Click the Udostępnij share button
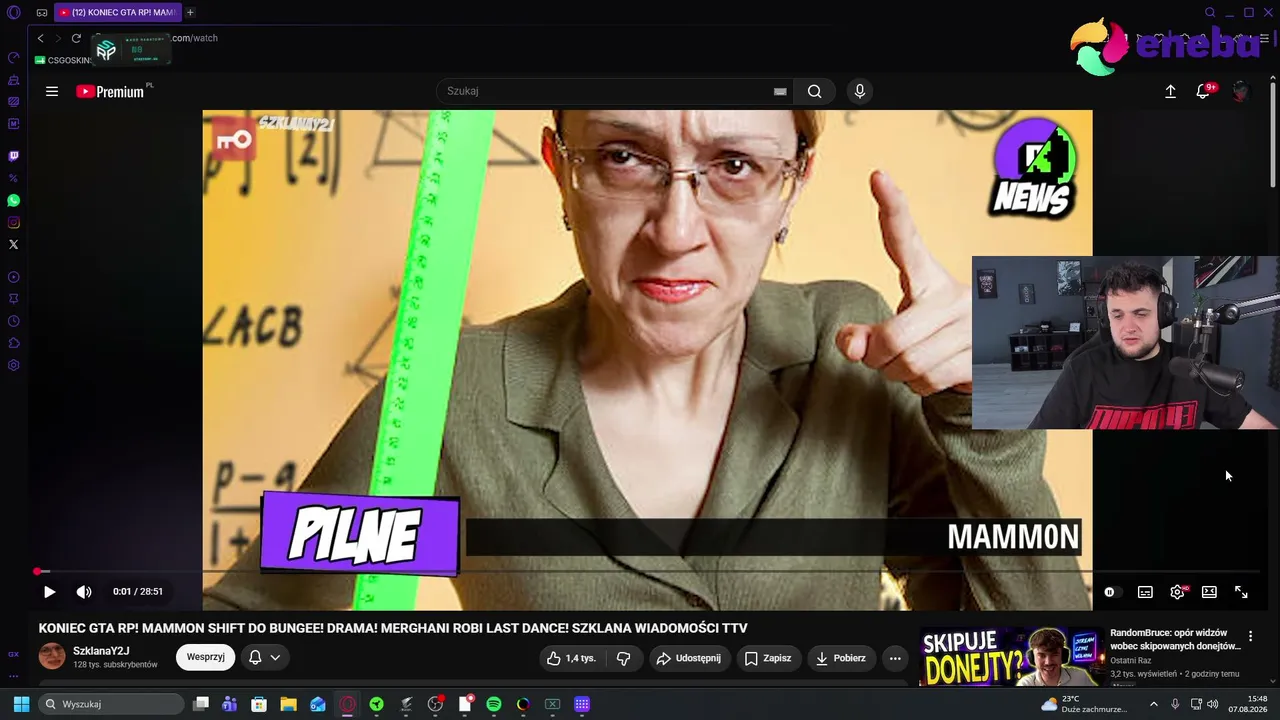The width and height of the screenshot is (1280, 720). point(688,658)
